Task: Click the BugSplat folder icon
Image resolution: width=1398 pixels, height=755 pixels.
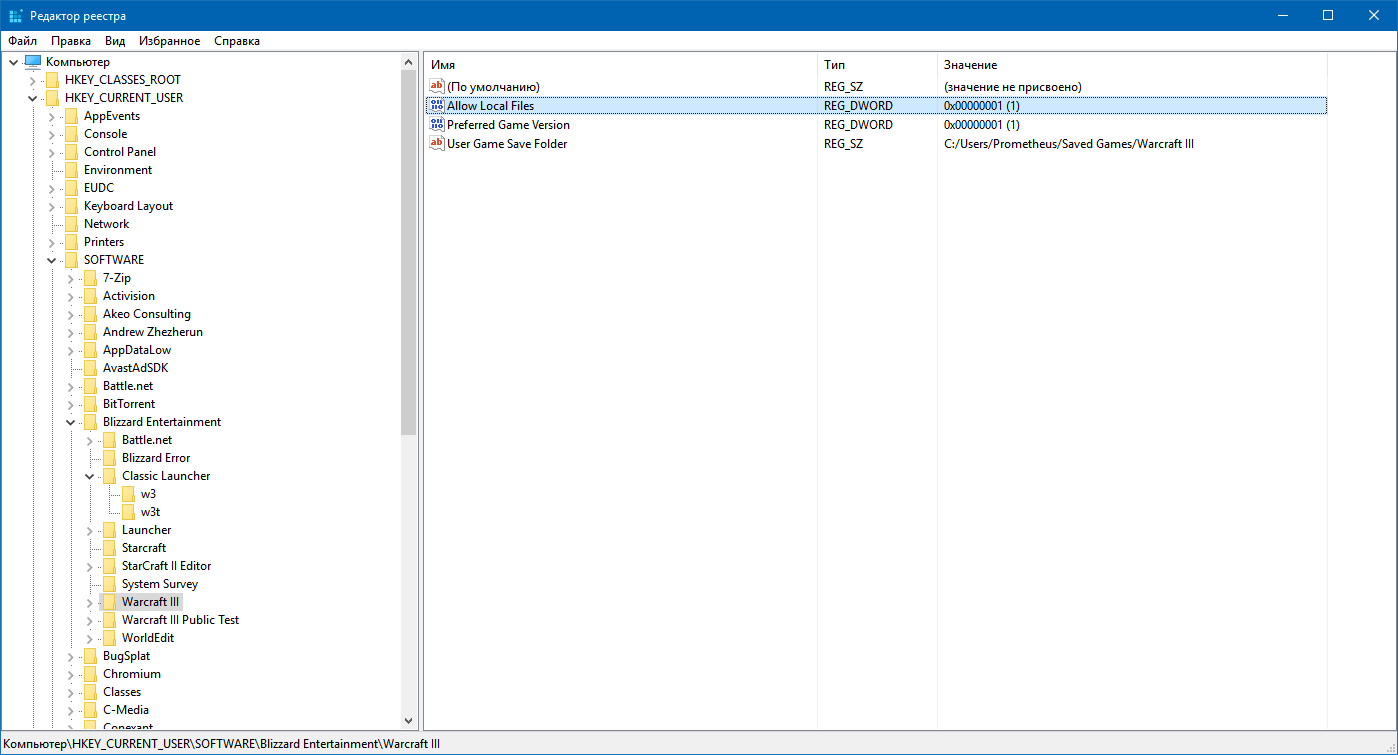Action: coord(90,656)
